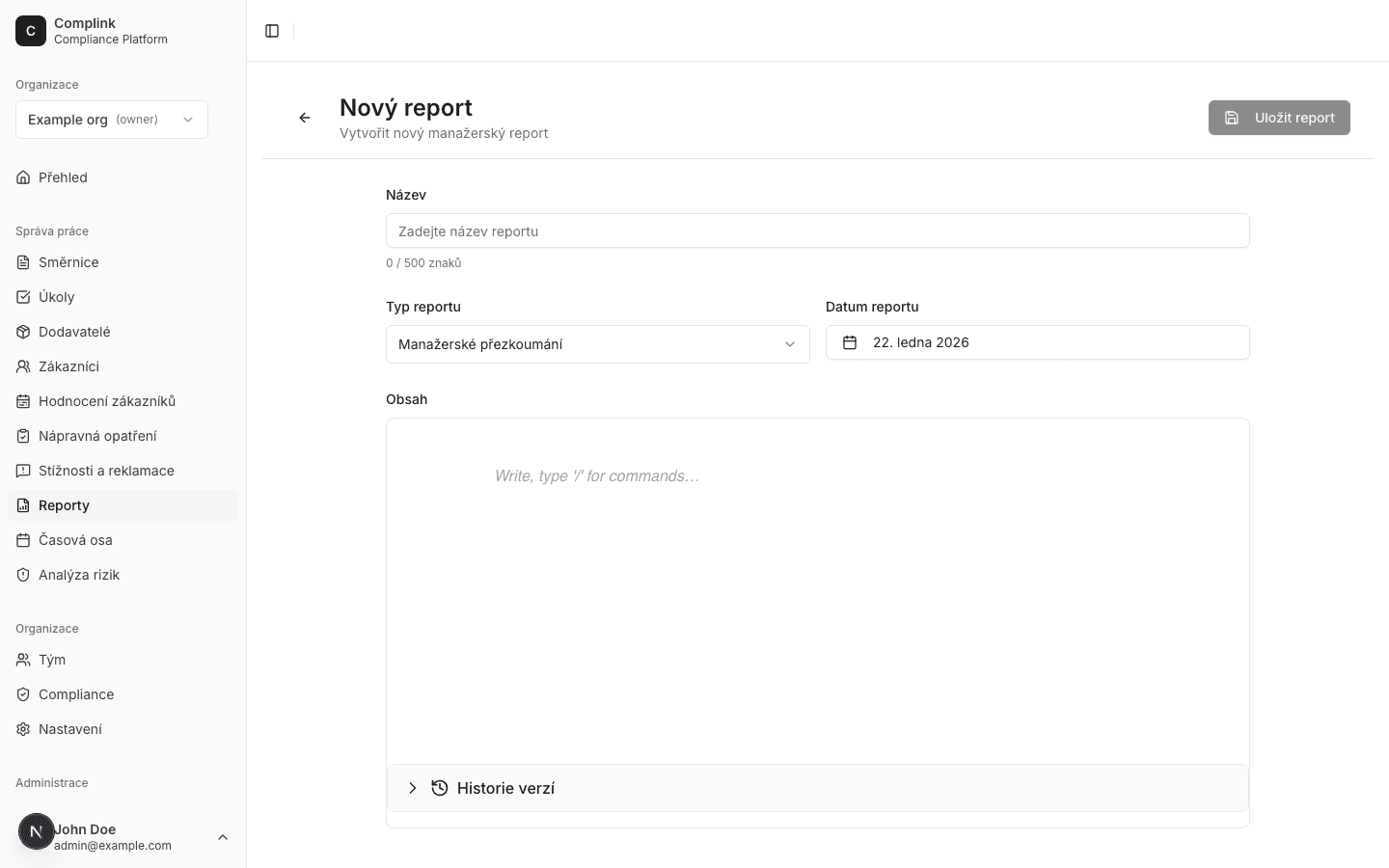Click the history clock icon
Image resolution: width=1389 pixels, height=868 pixels.
440,788
